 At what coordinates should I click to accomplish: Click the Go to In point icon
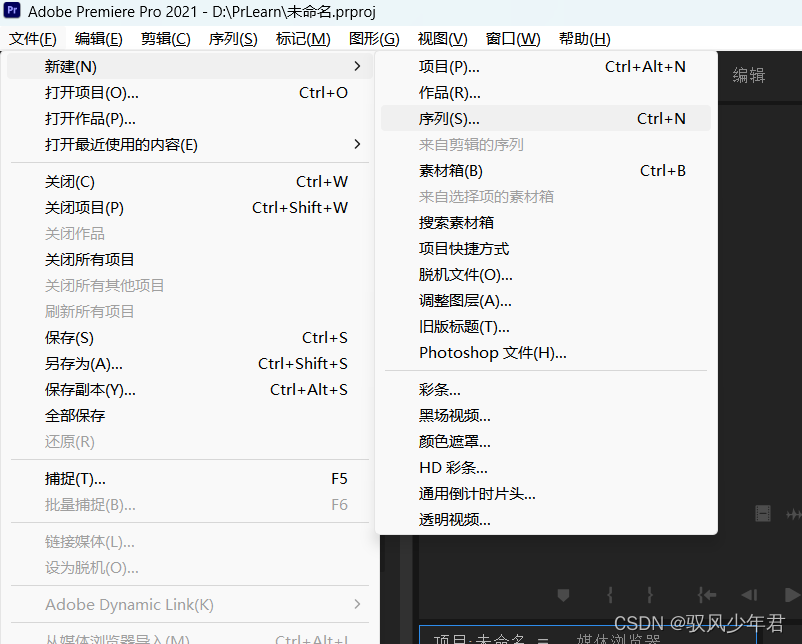pos(706,595)
